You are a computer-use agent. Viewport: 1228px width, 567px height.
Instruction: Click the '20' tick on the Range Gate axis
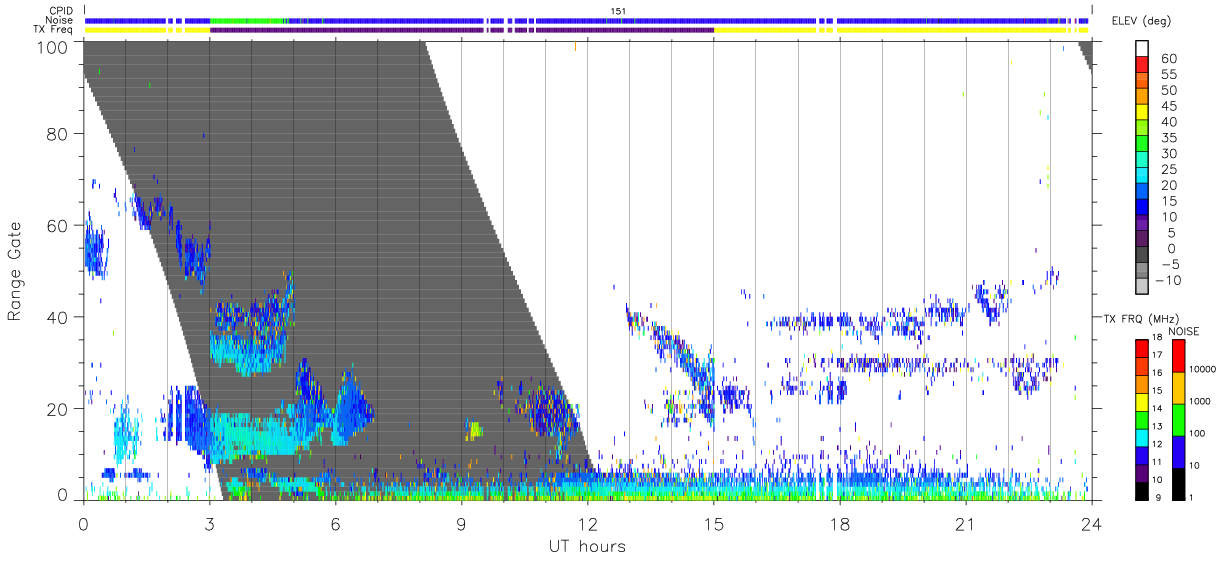pos(59,408)
